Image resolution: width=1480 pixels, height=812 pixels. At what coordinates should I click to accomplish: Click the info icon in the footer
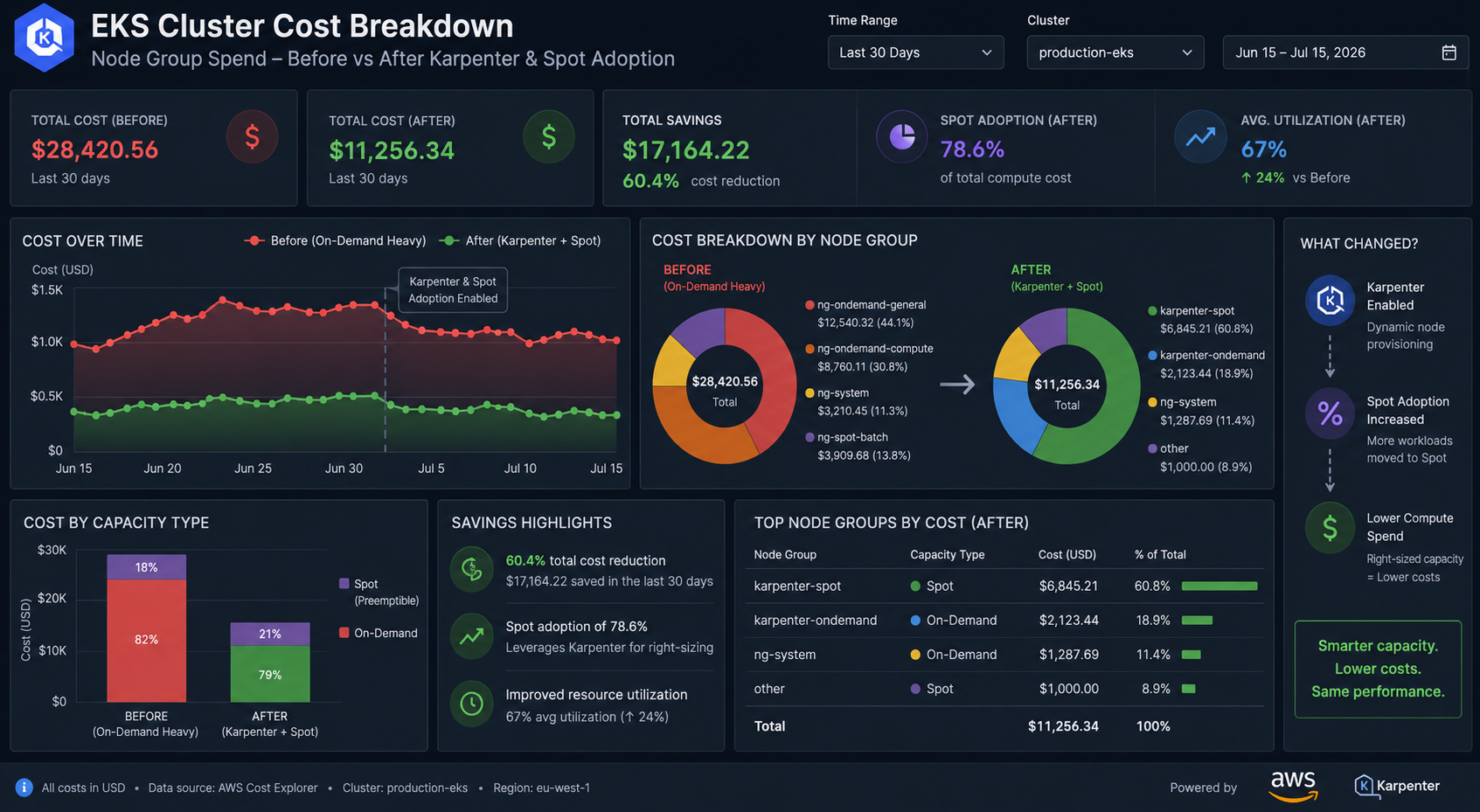(x=24, y=788)
